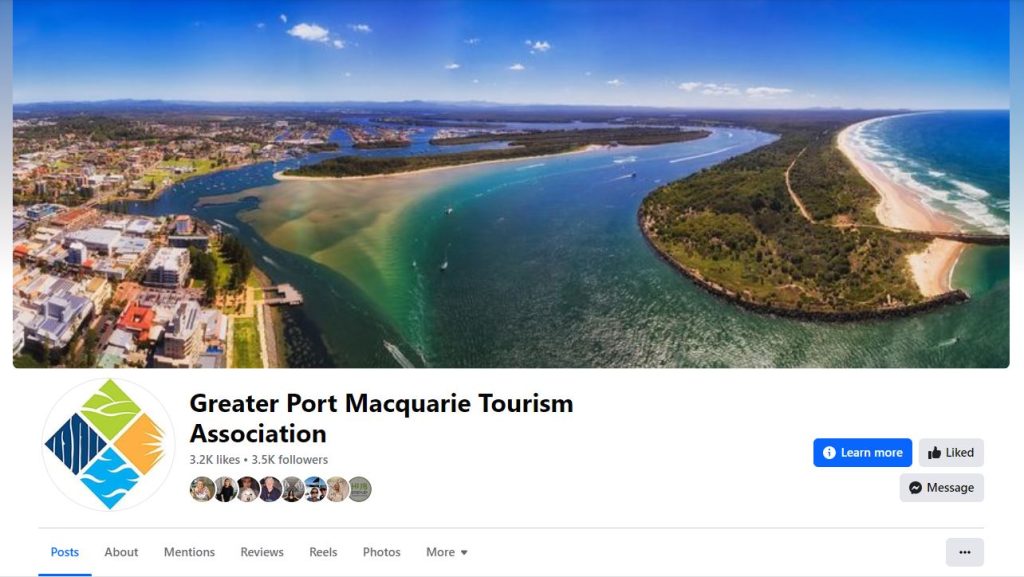Viewport: 1024px width, 577px height.
Task: Click the last follower avatar in row
Action: tap(359, 489)
